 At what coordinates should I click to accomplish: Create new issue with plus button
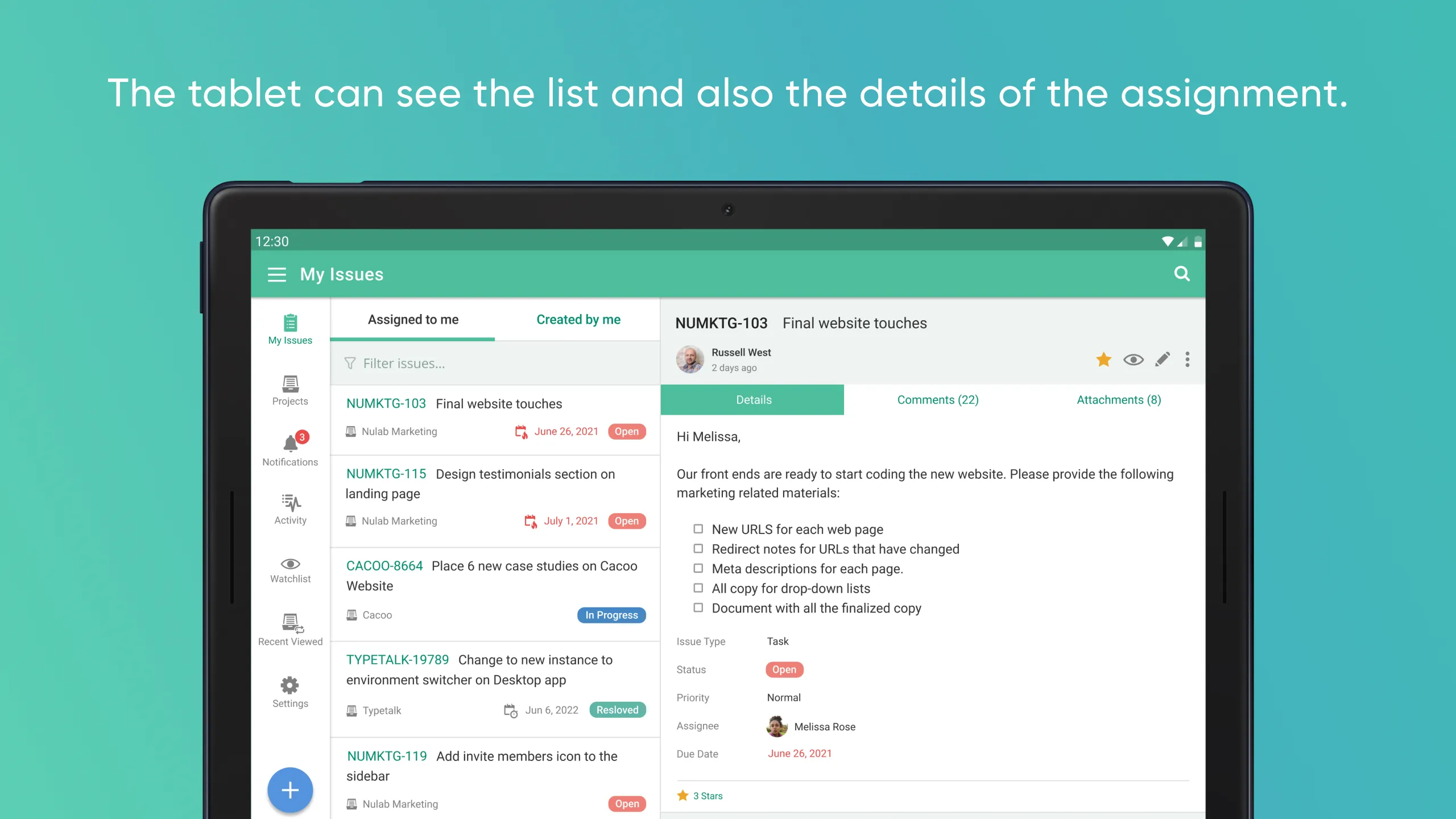(290, 790)
